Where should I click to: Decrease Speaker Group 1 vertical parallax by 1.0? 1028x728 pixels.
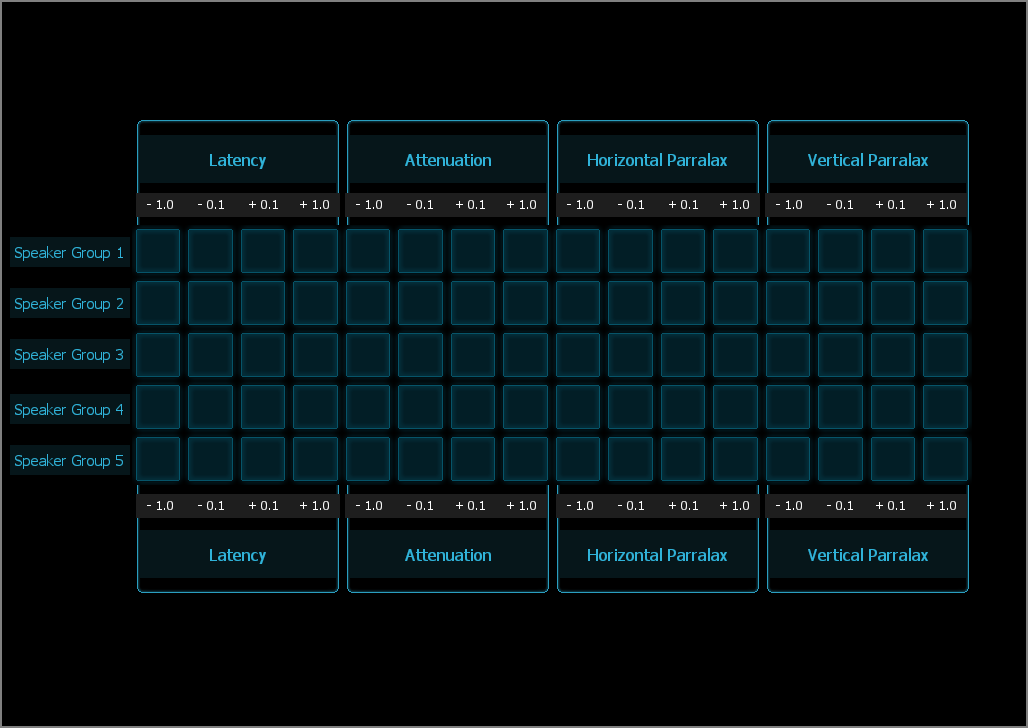[788, 251]
